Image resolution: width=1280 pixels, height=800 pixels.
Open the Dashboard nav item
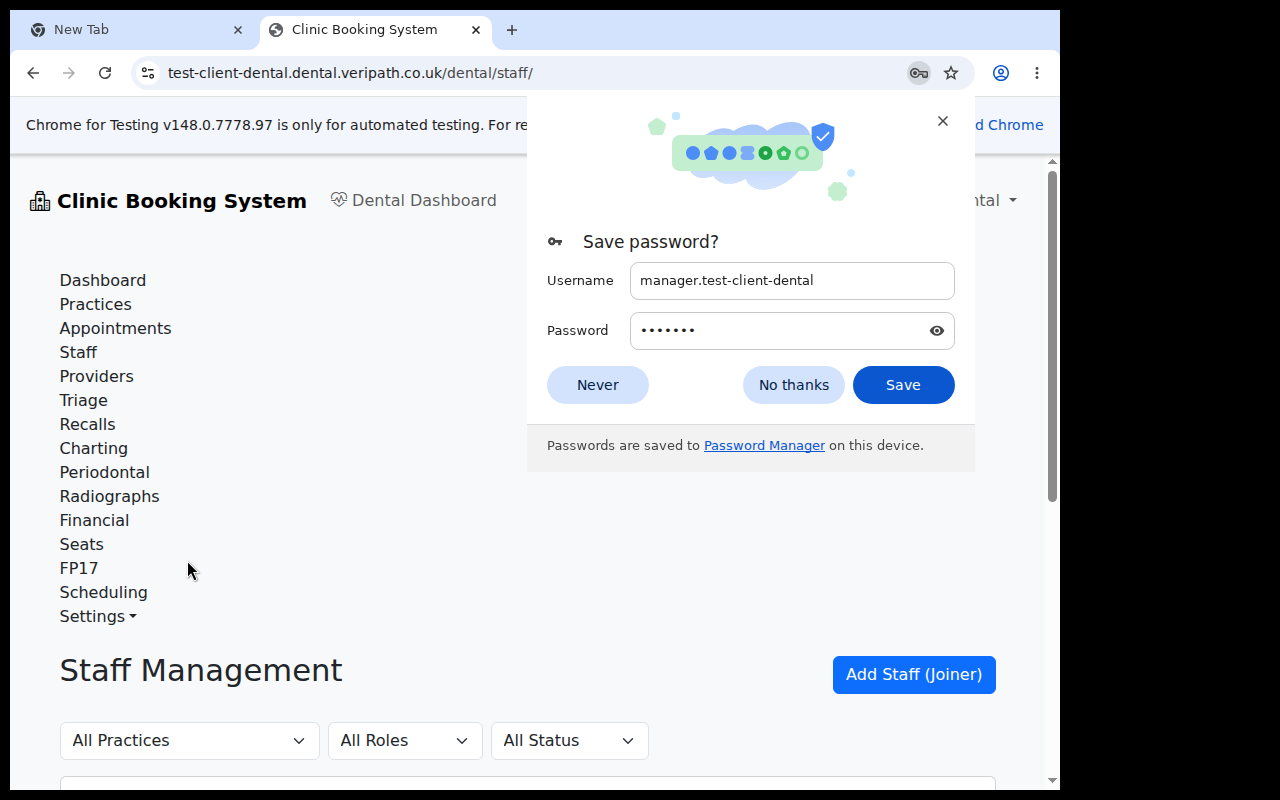tap(103, 280)
